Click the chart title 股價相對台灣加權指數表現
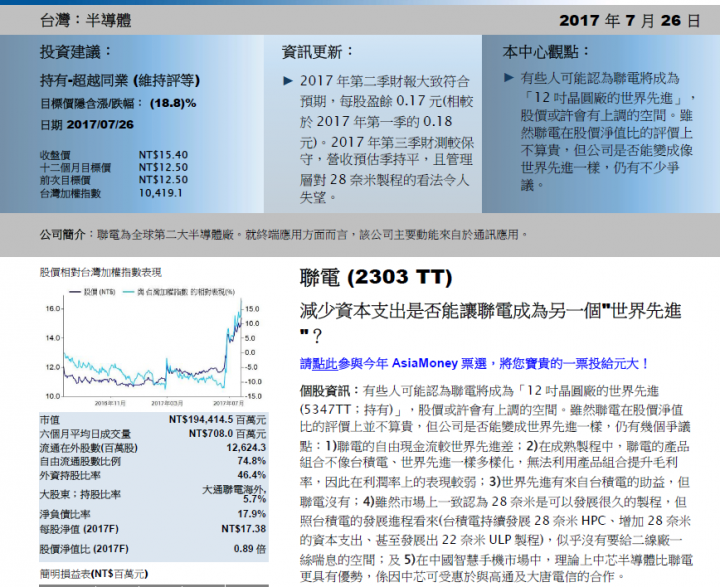 click(101, 272)
